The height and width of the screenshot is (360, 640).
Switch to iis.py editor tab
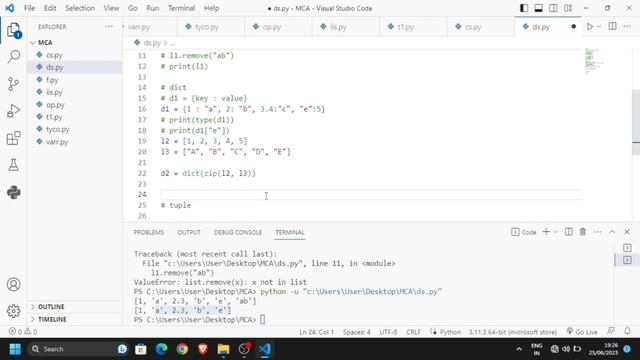[346, 27]
